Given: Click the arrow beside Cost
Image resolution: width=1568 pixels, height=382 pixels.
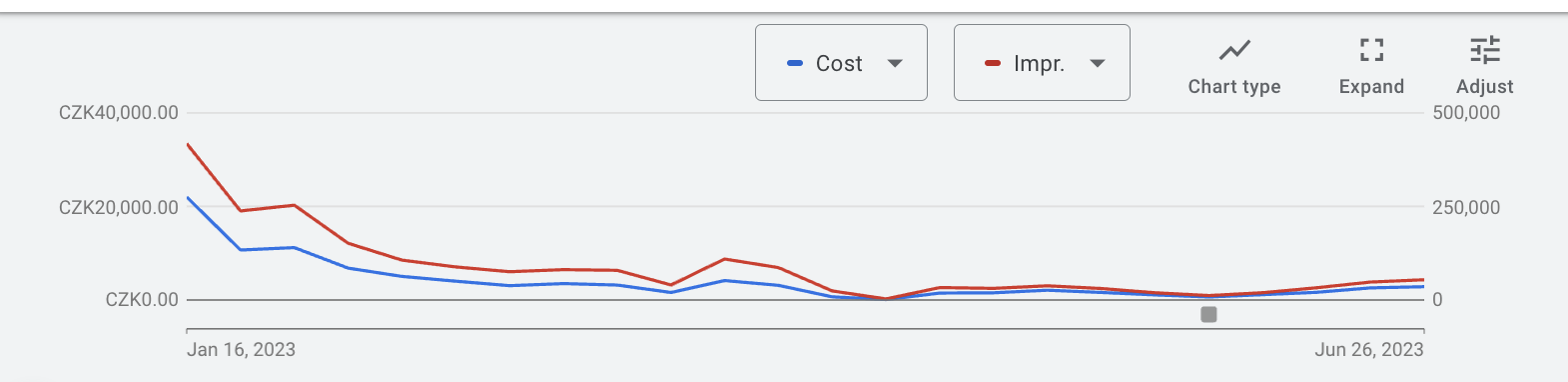Looking at the screenshot, I should (x=895, y=63).
